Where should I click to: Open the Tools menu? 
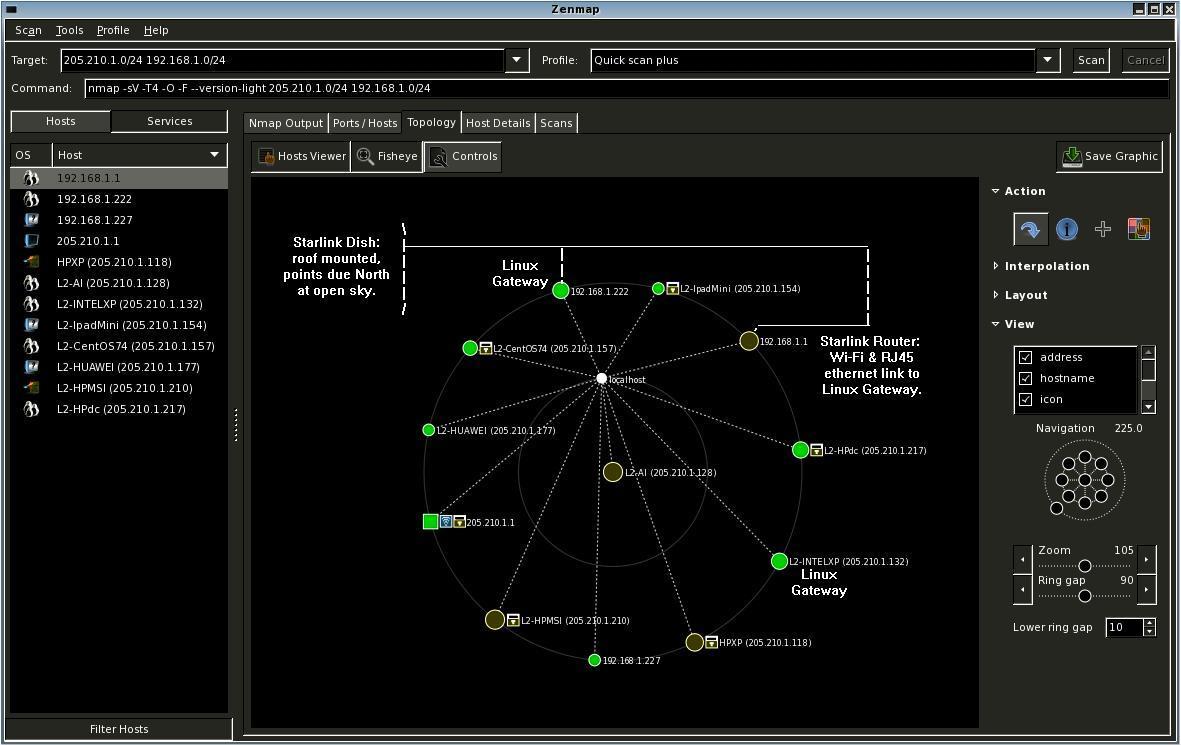pos(69,30)
